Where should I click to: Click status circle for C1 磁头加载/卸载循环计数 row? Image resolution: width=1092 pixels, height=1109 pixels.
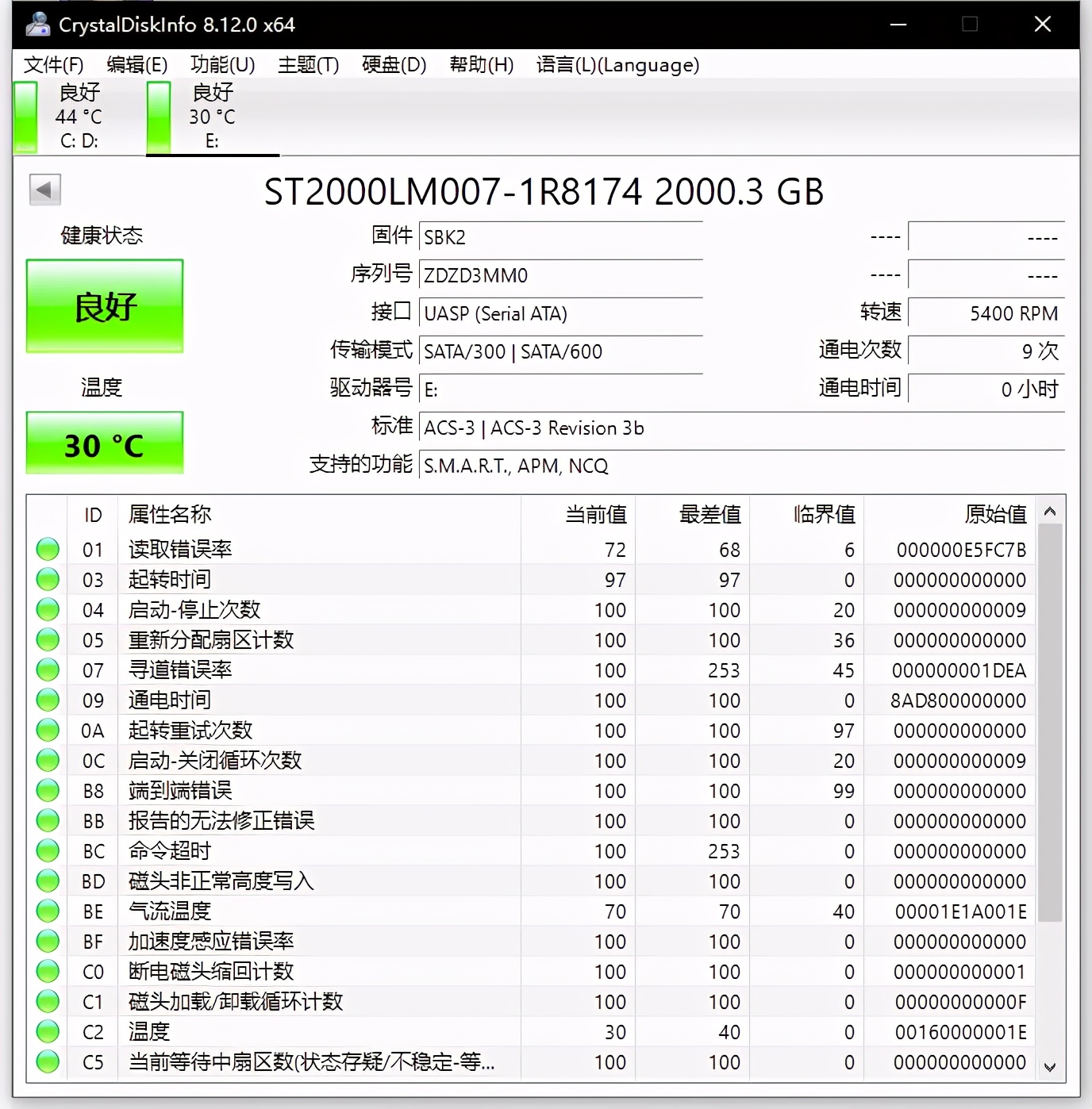pos(48,1001)
